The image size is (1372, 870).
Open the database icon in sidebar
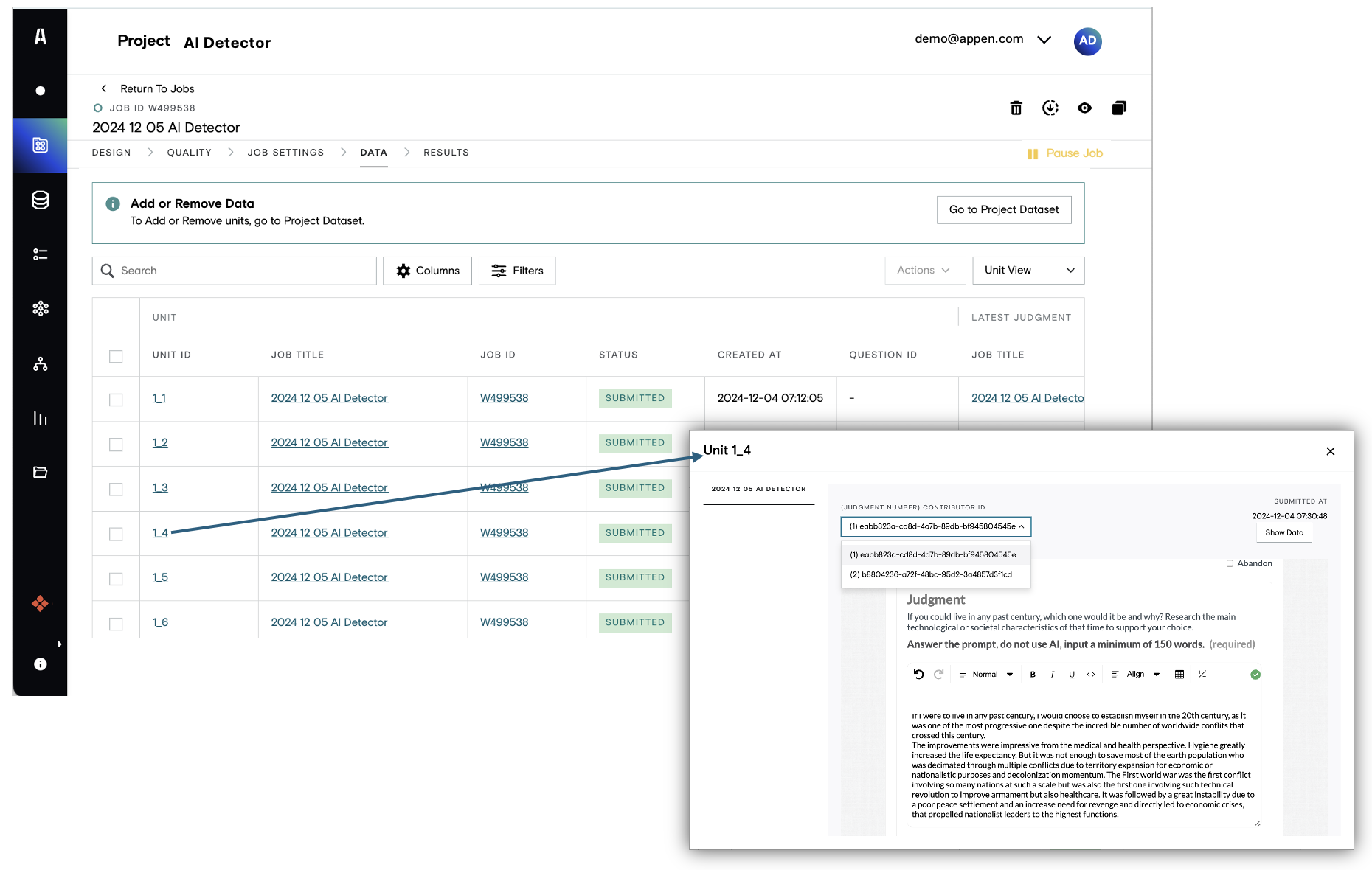point(41,200)
